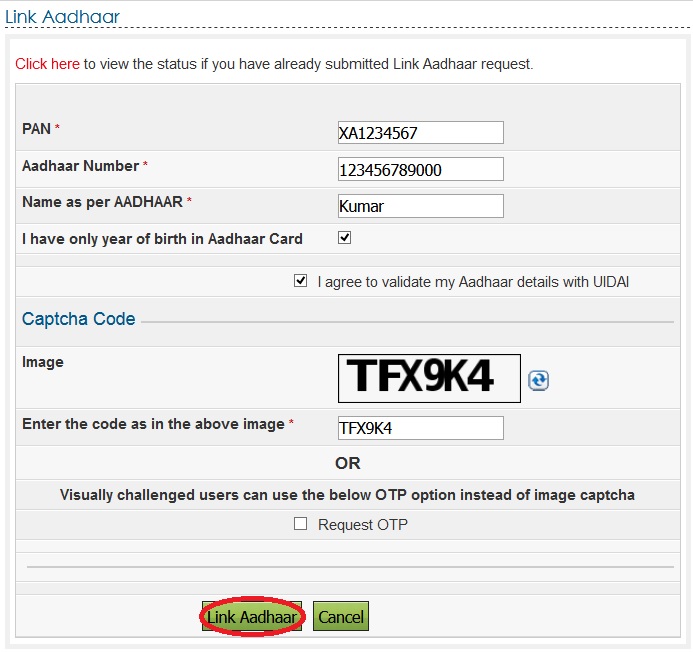Toggle the UIDAI validation agreement checkbox
Image resolution: width=693 pixels, height=653 pixels.
click(300, 282)
